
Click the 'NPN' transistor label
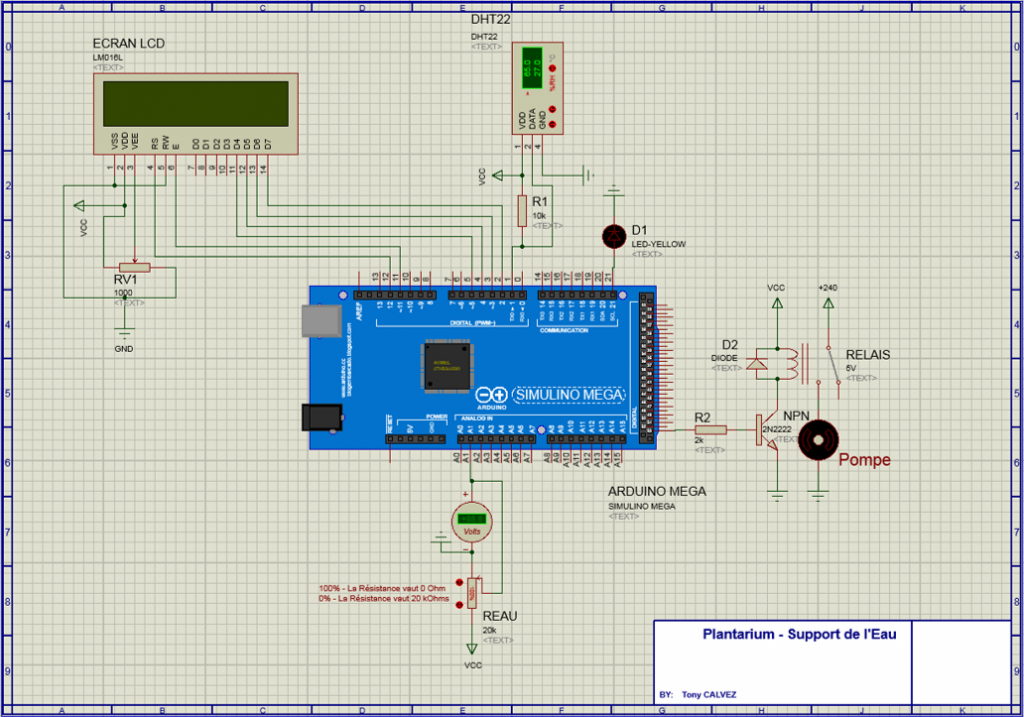point(796,416)
